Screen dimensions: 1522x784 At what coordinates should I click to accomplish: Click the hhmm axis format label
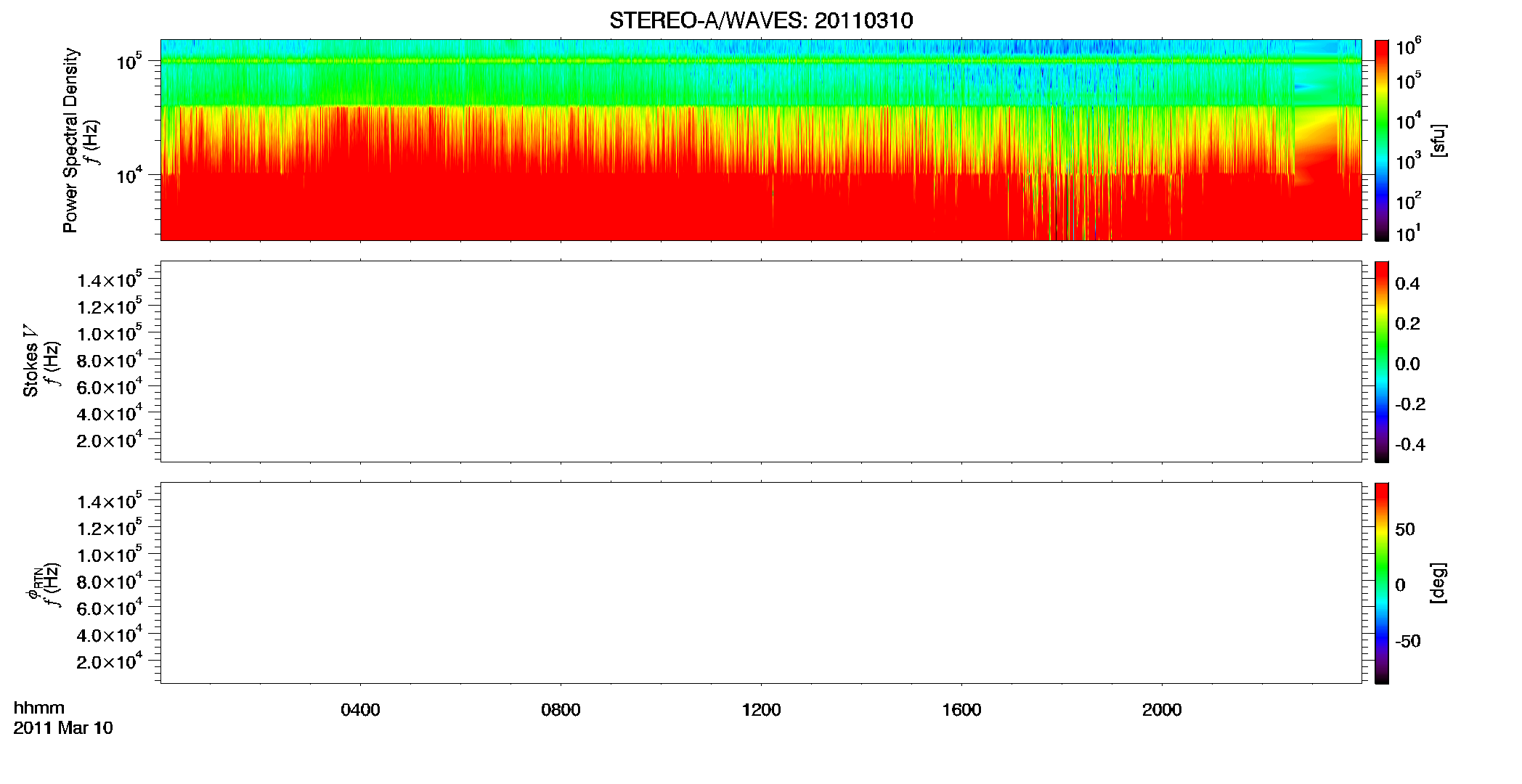(x=39, y=708)
